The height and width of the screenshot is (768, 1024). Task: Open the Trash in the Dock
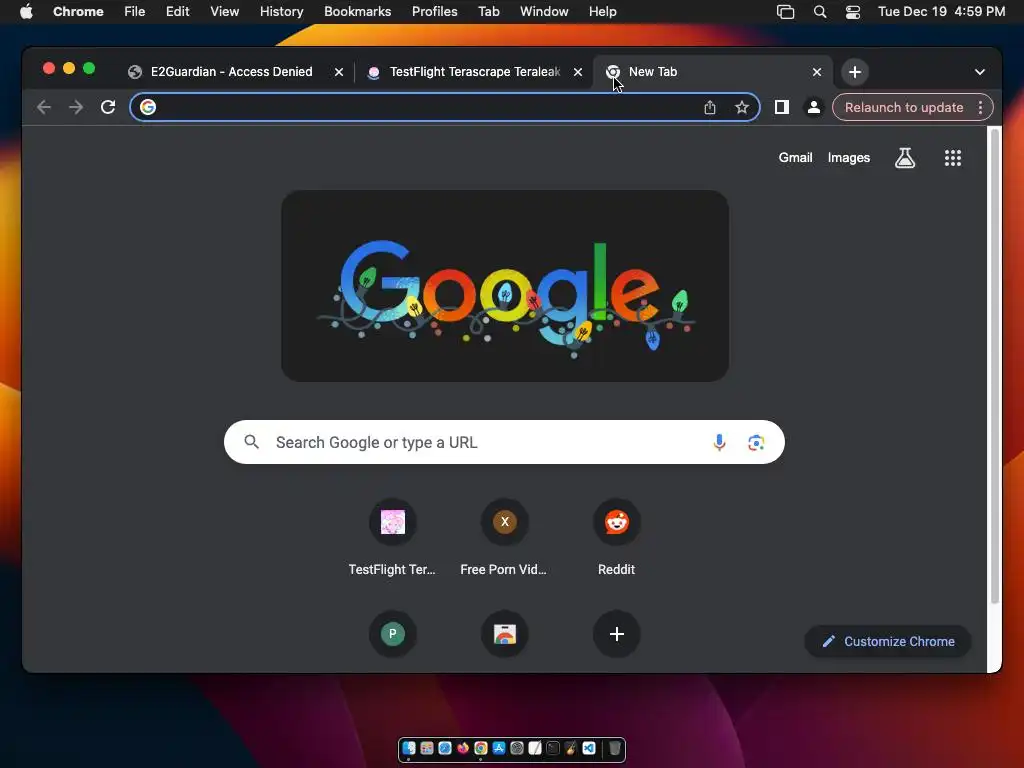point(615,748)
